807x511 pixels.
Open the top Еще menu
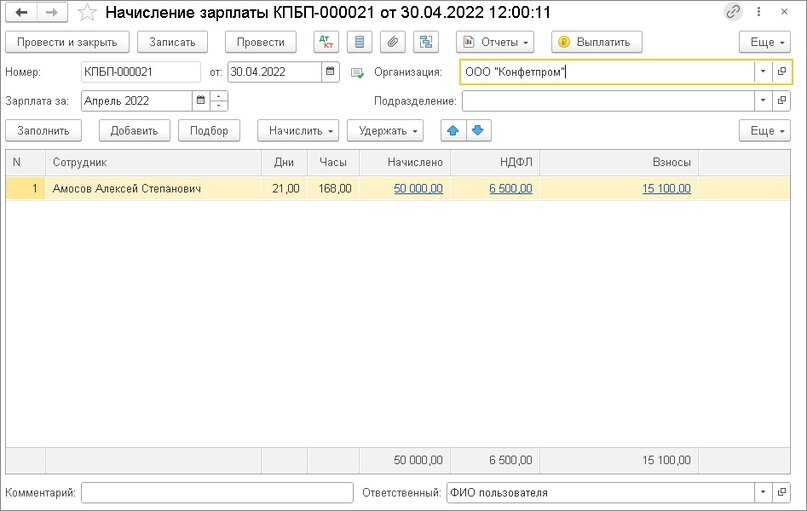pyautogui.click(x=765, y=42)
